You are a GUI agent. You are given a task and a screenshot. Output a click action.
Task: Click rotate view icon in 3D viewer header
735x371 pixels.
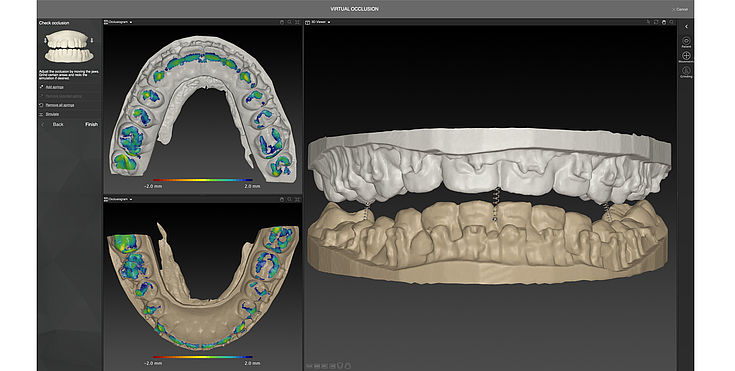pyautogui.click(x=656, y=22)
